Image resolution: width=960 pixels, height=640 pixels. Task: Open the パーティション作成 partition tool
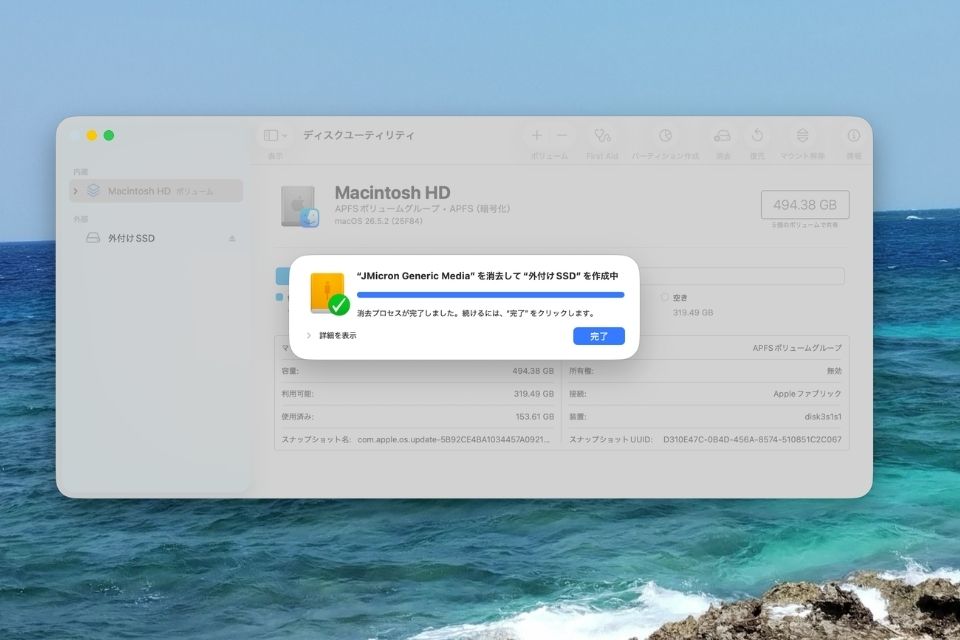point(665,135)
